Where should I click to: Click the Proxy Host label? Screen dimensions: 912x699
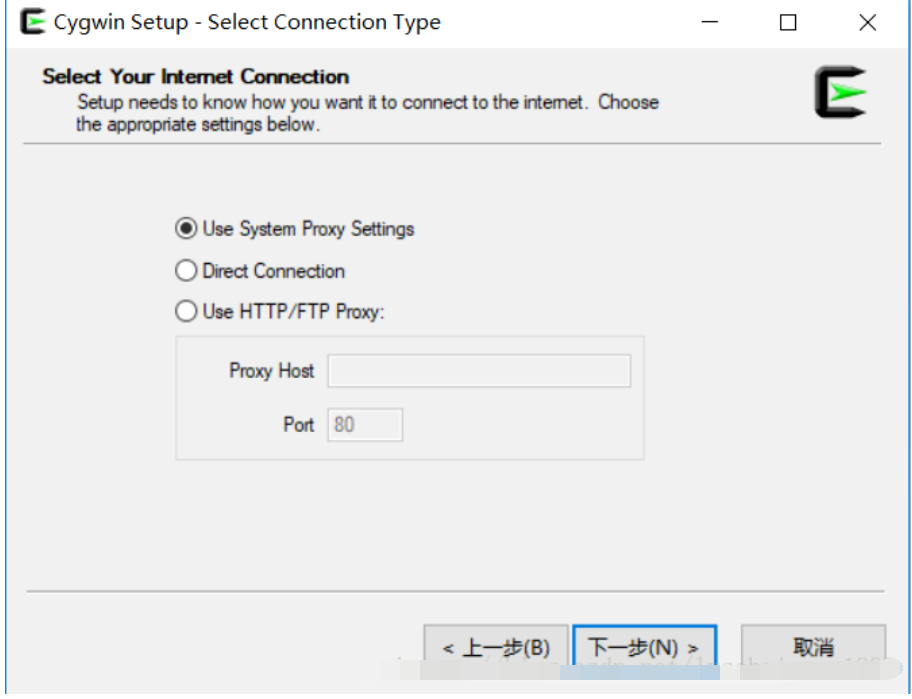271,371
